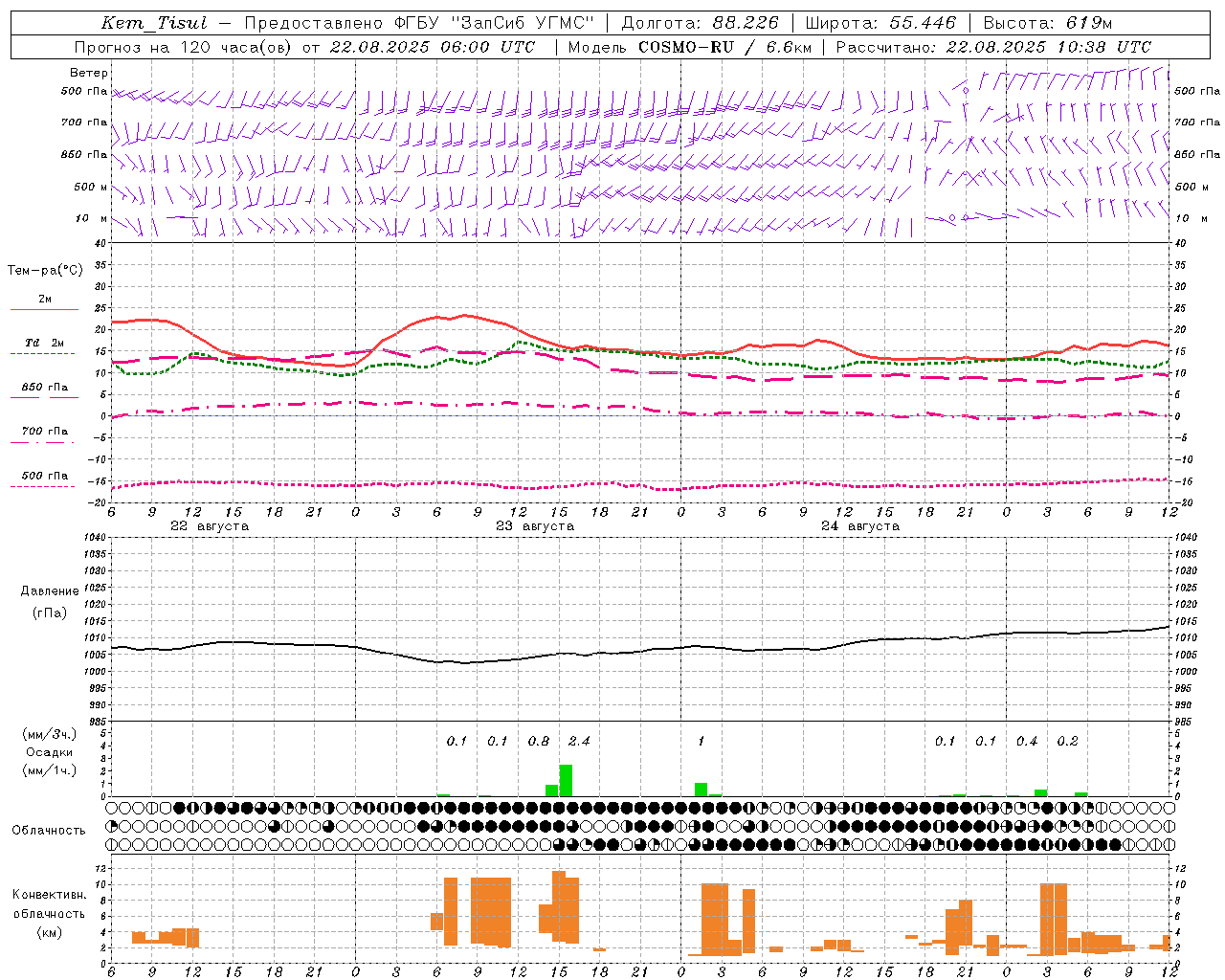The width and height of the screenshot is (1225, 980).
Task: Click the Давление pressure panel label
Action: point(50,591)
